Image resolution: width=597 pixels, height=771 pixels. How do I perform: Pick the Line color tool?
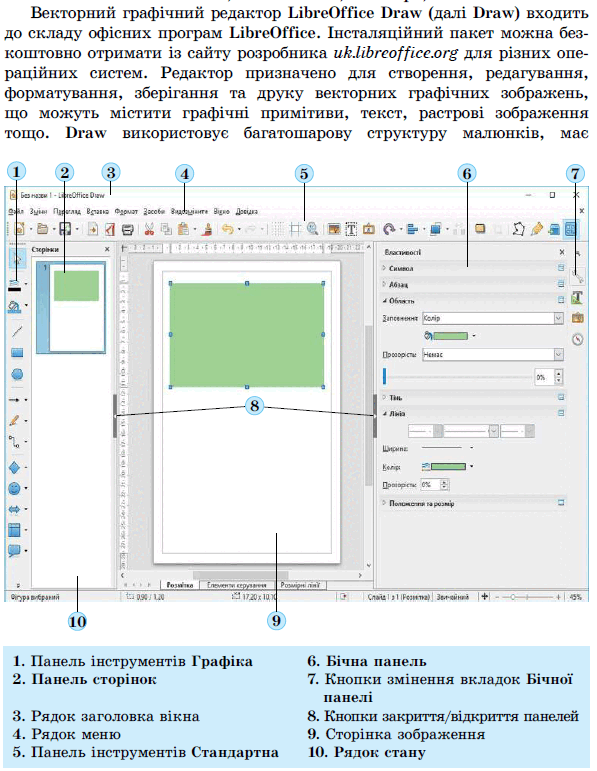[x=15, y=286]
